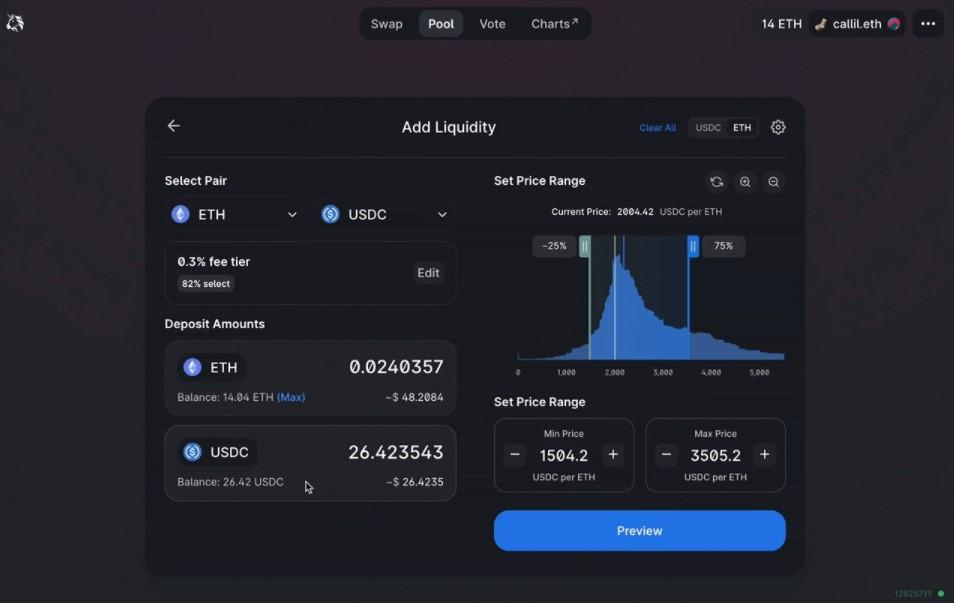Reset the price chart with refresh icon
The image size is (954, 603).
pos(716,182)
